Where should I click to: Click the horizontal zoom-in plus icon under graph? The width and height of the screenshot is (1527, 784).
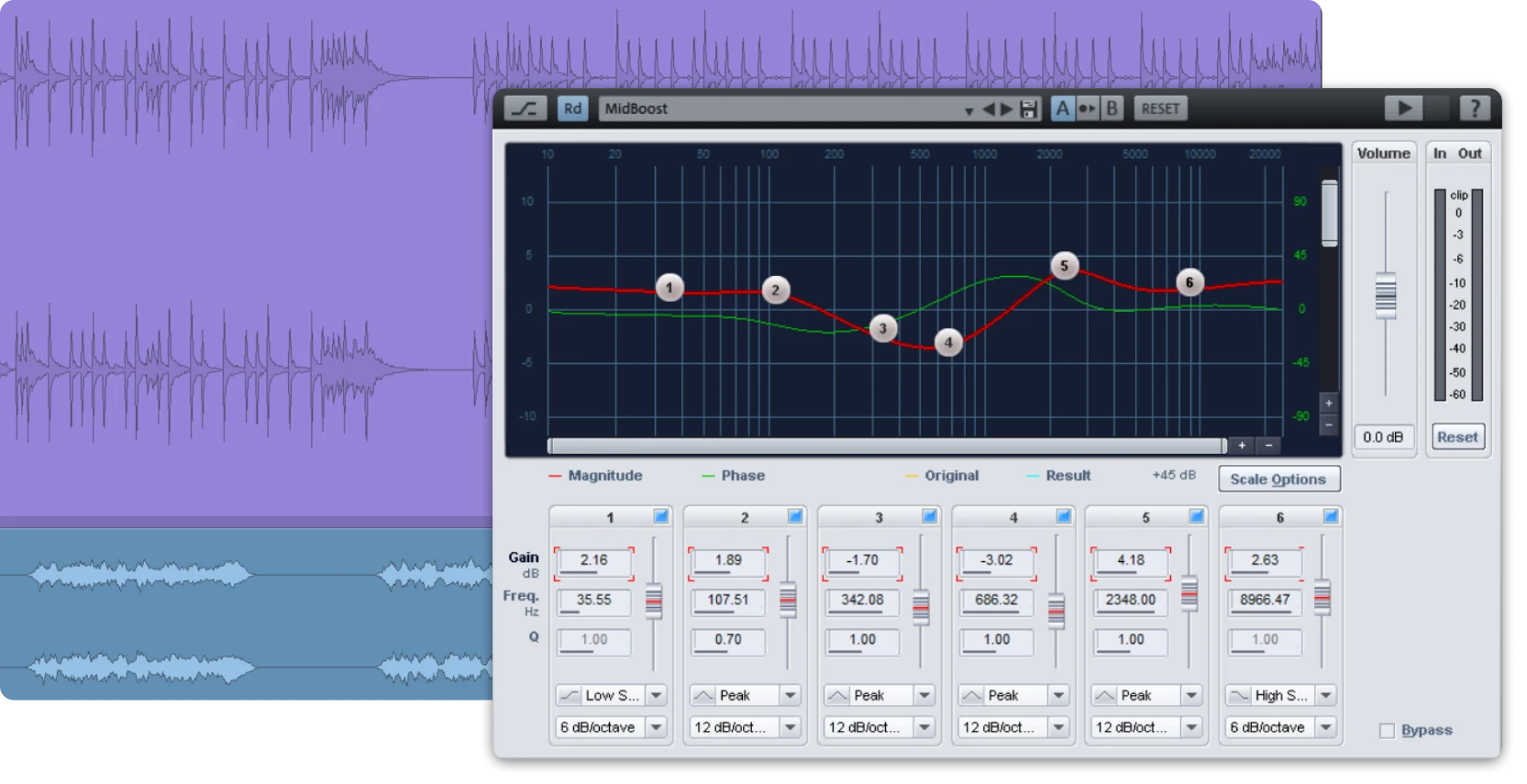(1242, 446)
